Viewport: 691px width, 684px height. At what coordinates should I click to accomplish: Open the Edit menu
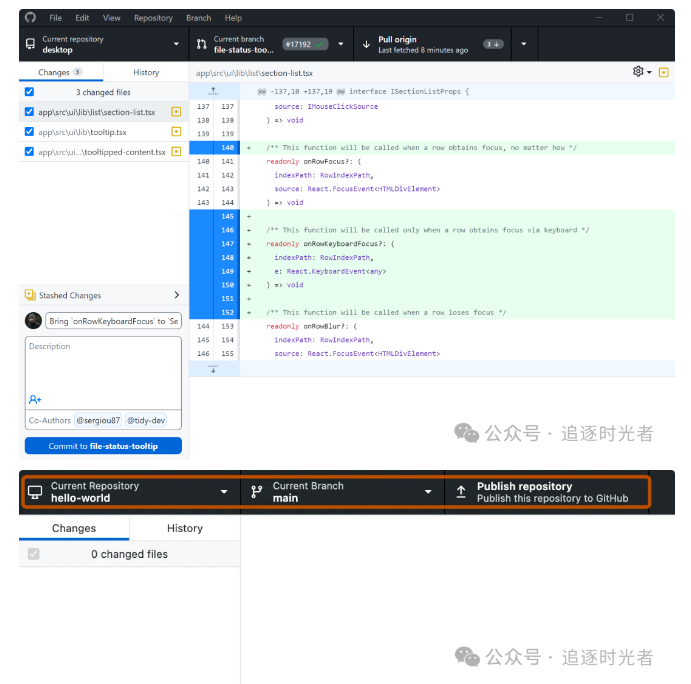click(82, 18)
